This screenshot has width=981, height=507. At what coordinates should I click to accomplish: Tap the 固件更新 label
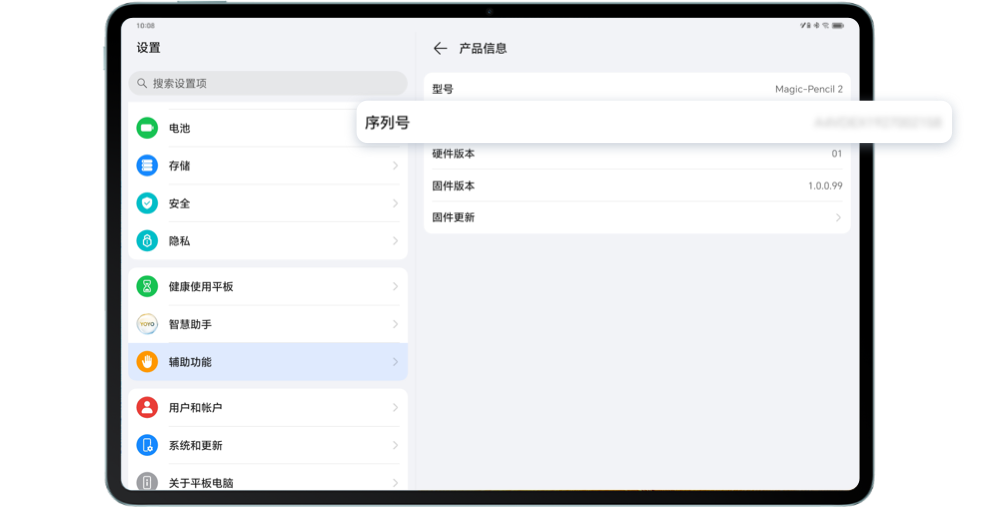pyautogui.click(x=453, y=217)
